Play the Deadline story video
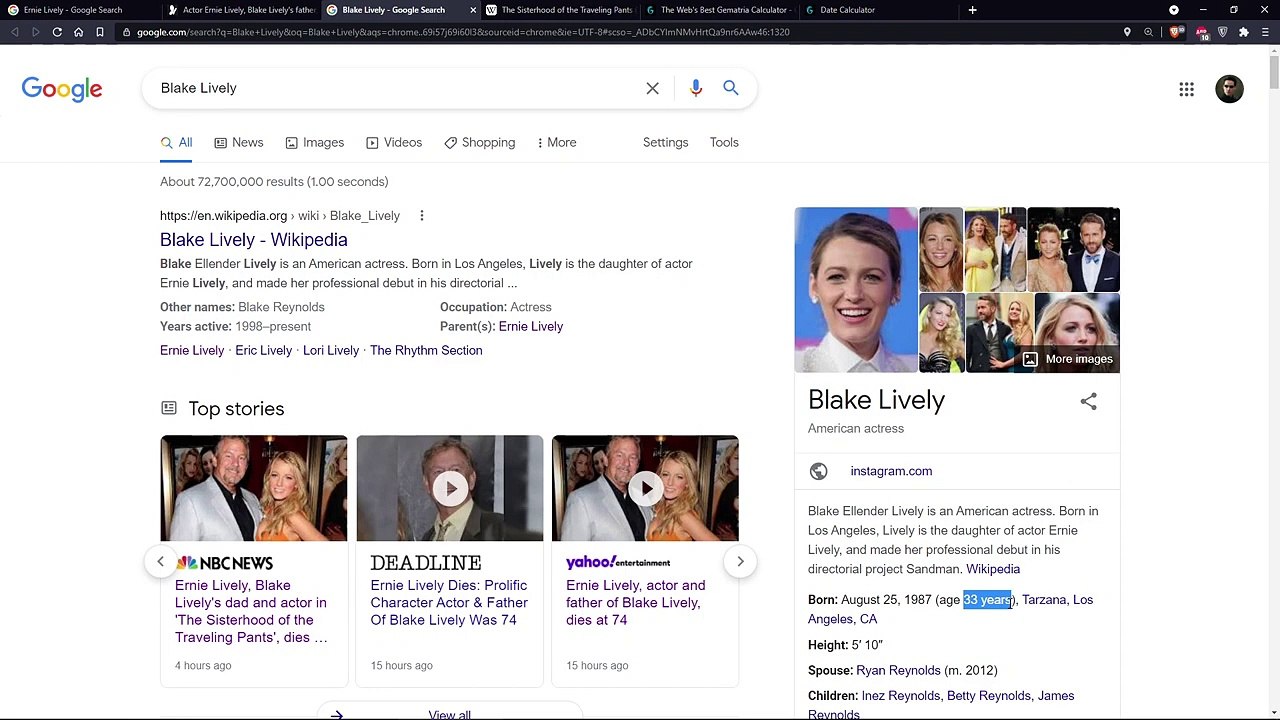 pos(450,488)
